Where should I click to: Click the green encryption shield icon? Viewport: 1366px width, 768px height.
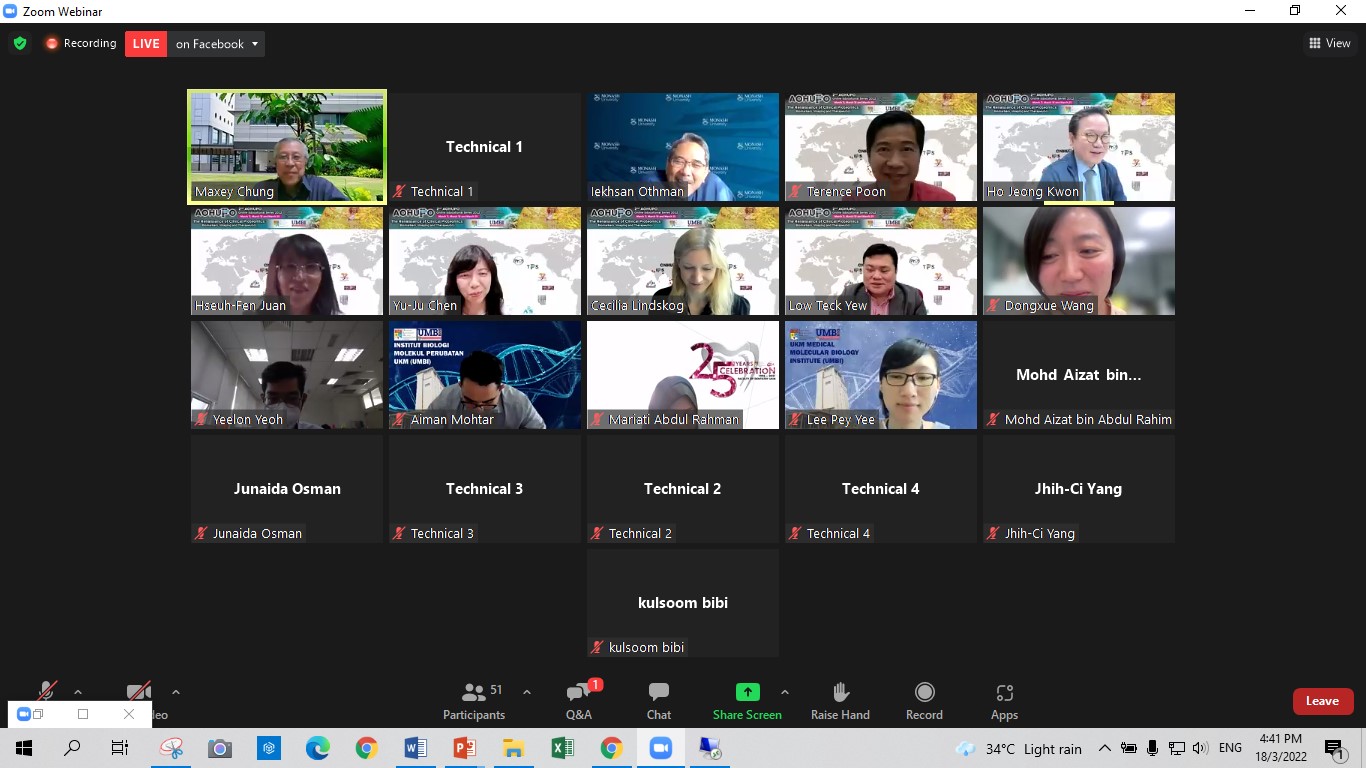(19, 44)
